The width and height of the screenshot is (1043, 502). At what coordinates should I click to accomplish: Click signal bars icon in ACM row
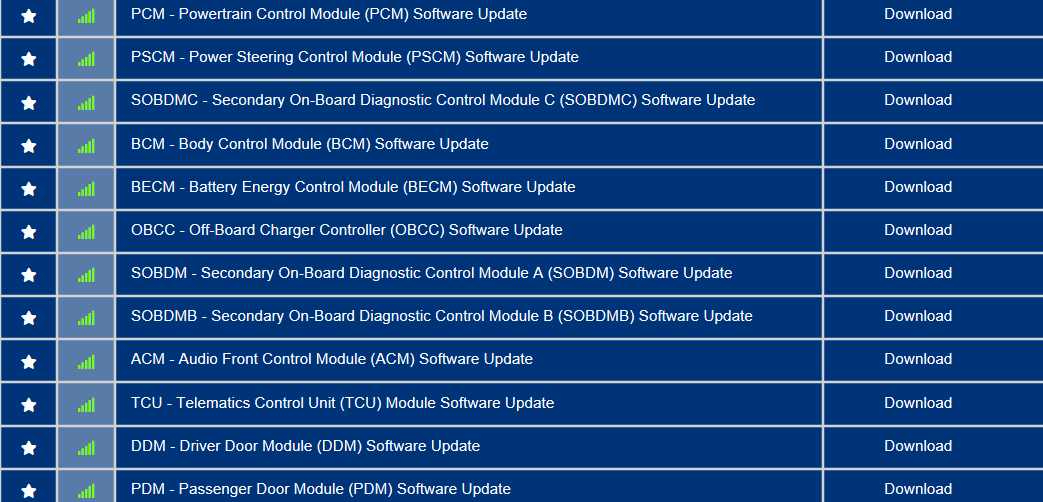click(86, 361)
